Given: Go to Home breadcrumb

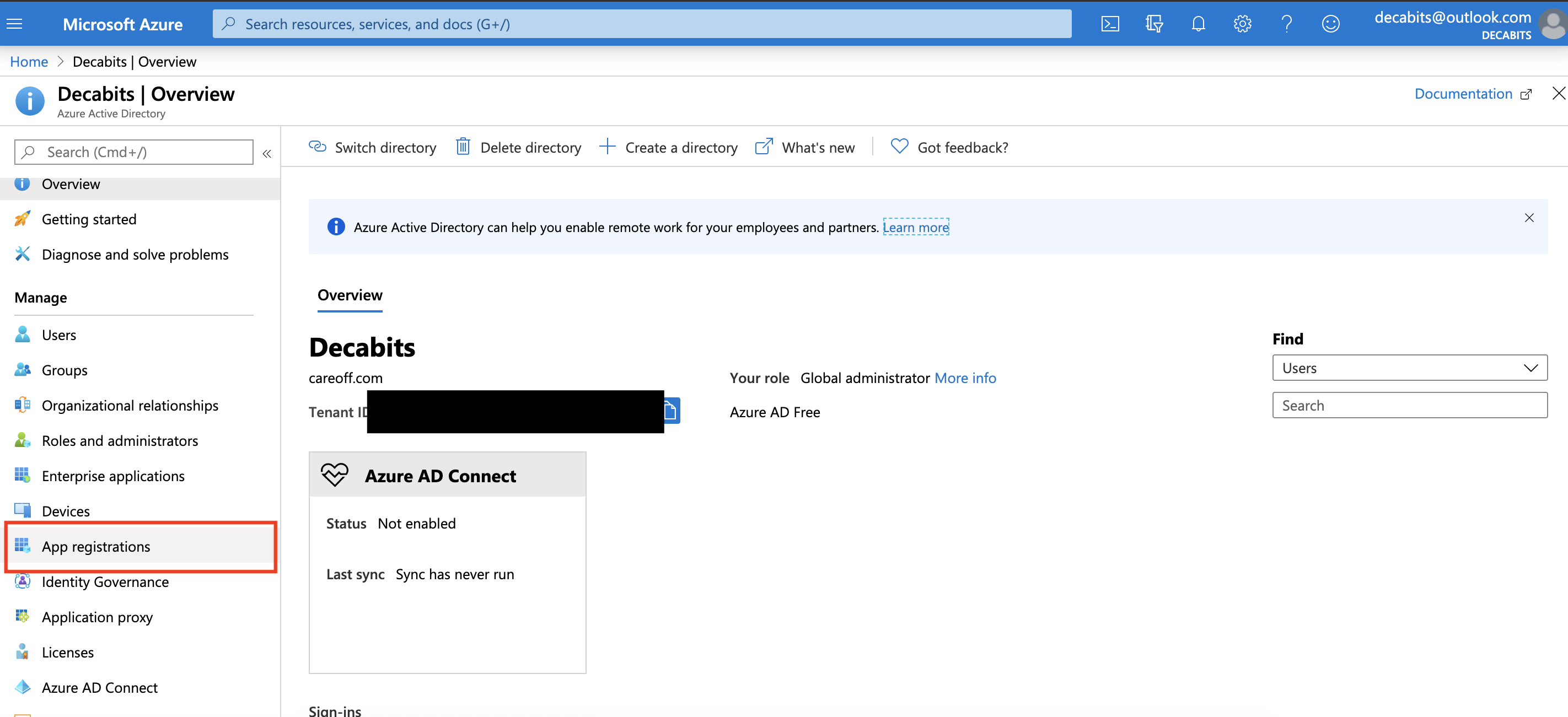Looking at the screenshot, I should (x=29, y=62).
